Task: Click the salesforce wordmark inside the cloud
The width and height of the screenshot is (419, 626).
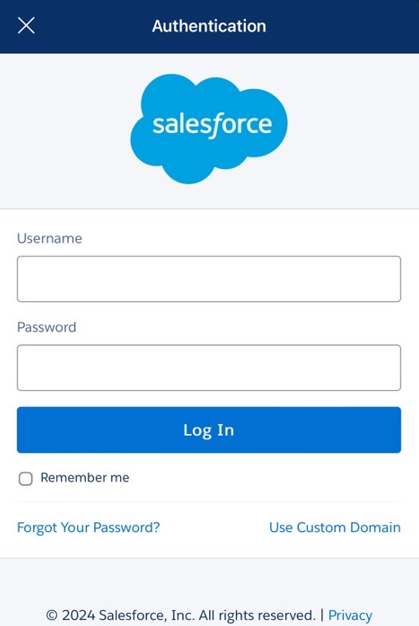Action: [212, 125]
